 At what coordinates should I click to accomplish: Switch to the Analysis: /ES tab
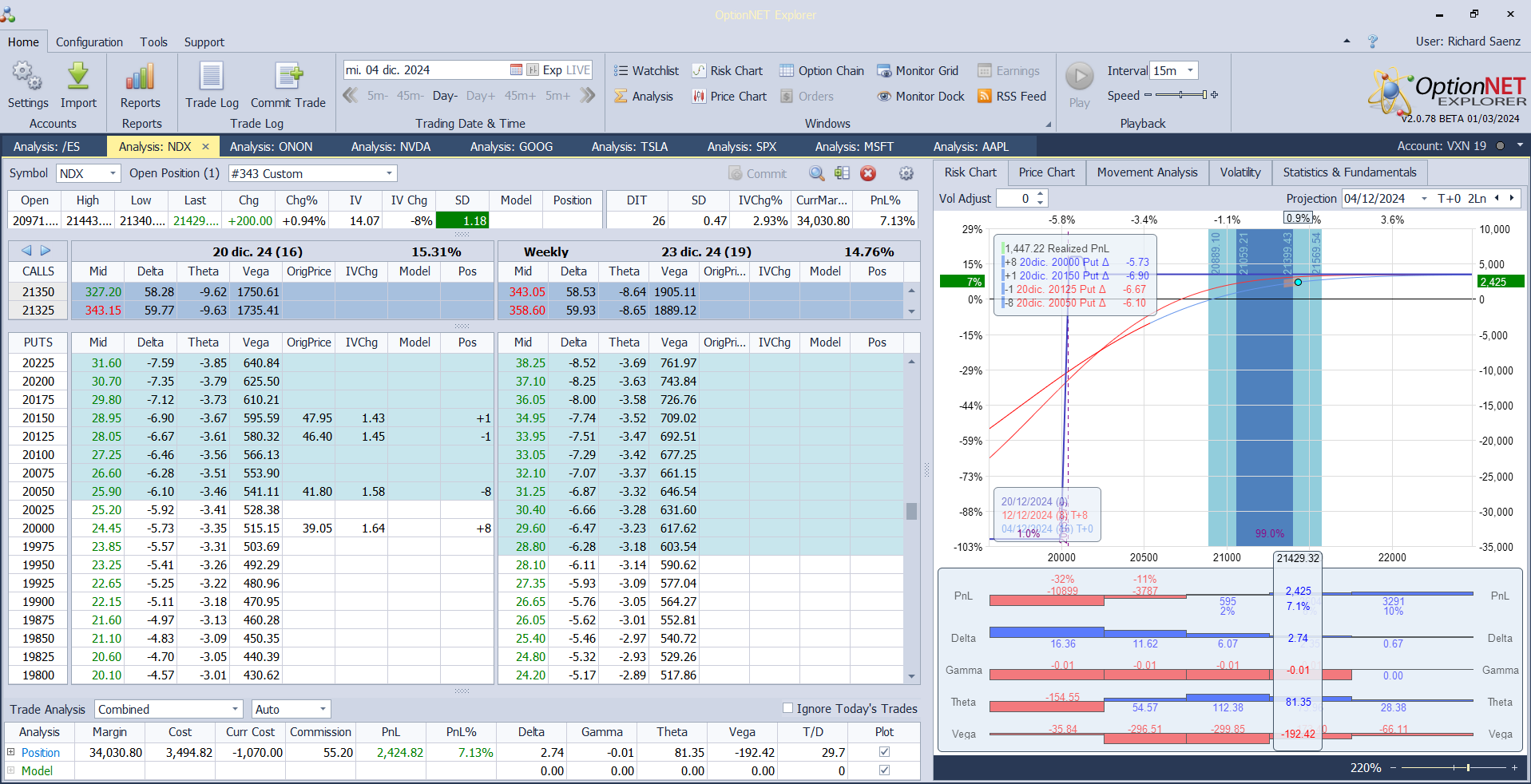coord(47,147)
